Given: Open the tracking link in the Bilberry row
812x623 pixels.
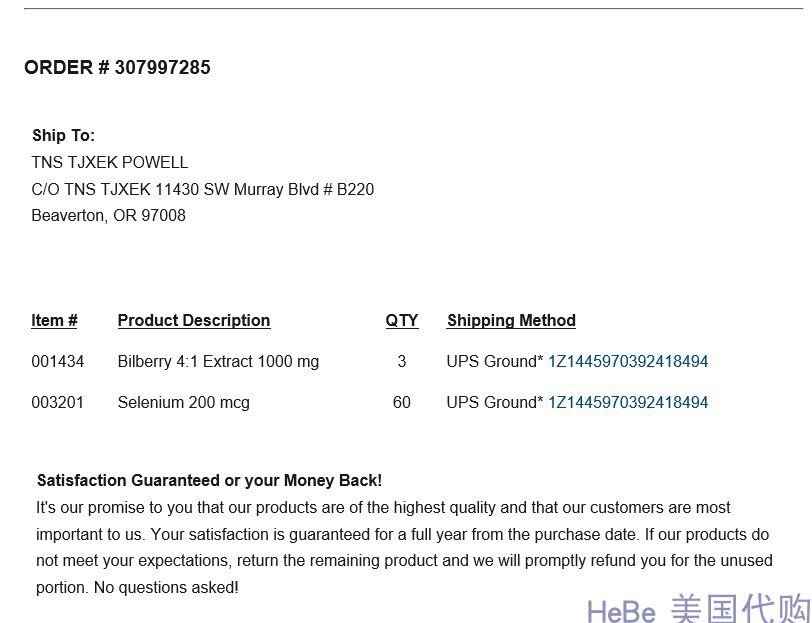Looking at the screenshot, I should pos(628,361).
